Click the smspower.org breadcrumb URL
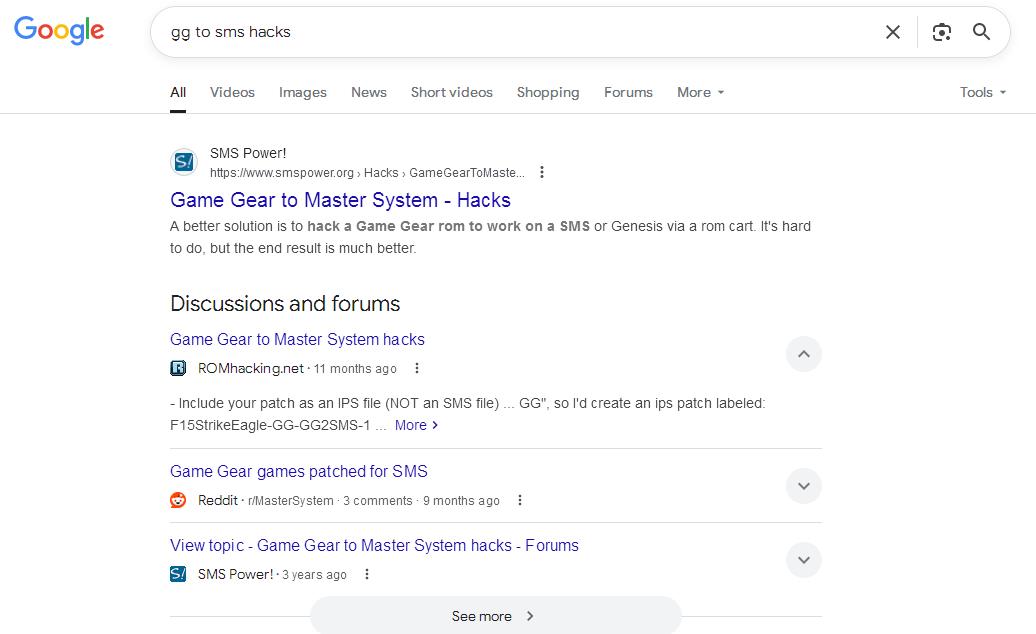1036x634 pixels. (x=367, y=172)
